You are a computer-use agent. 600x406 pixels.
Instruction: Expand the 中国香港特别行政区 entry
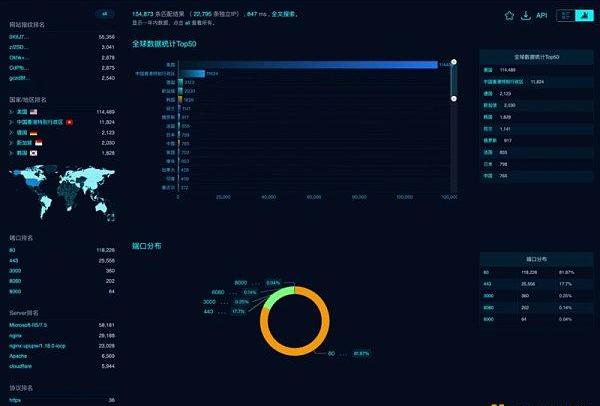pos(12,122)
